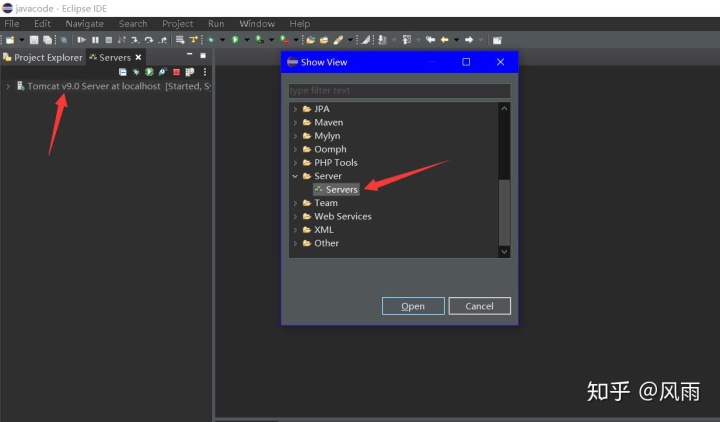Screen dimensions: 720x422
Task: Open the Back history dropdown arrow
Action: coord(456,40)
